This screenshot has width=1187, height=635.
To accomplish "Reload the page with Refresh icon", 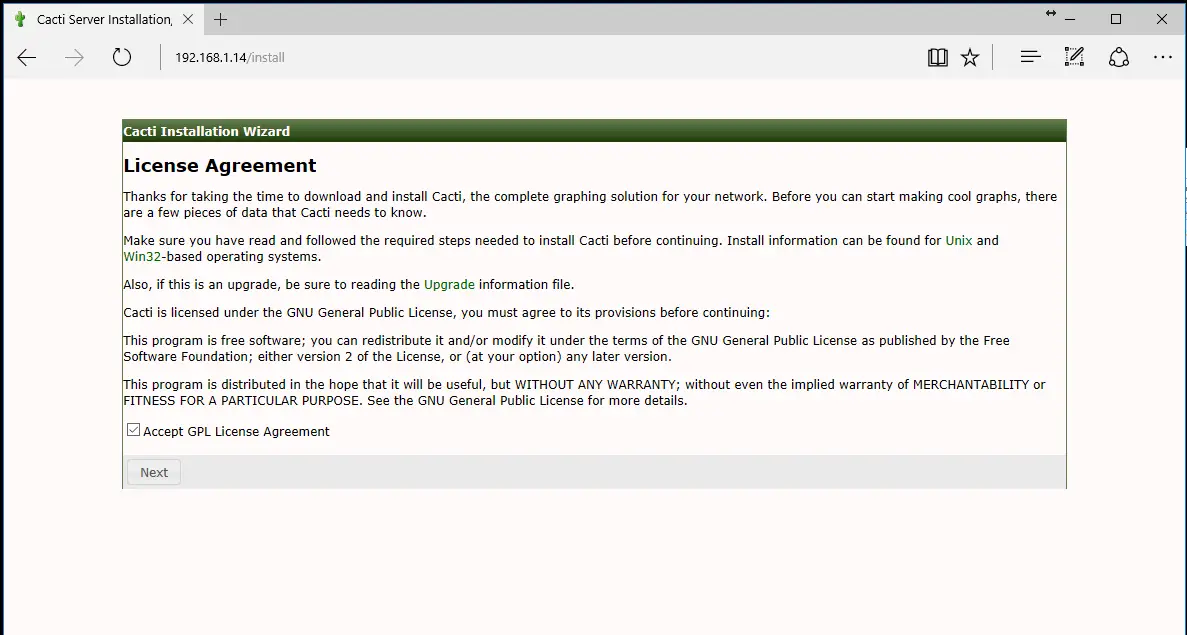I will tap(122, 58).
